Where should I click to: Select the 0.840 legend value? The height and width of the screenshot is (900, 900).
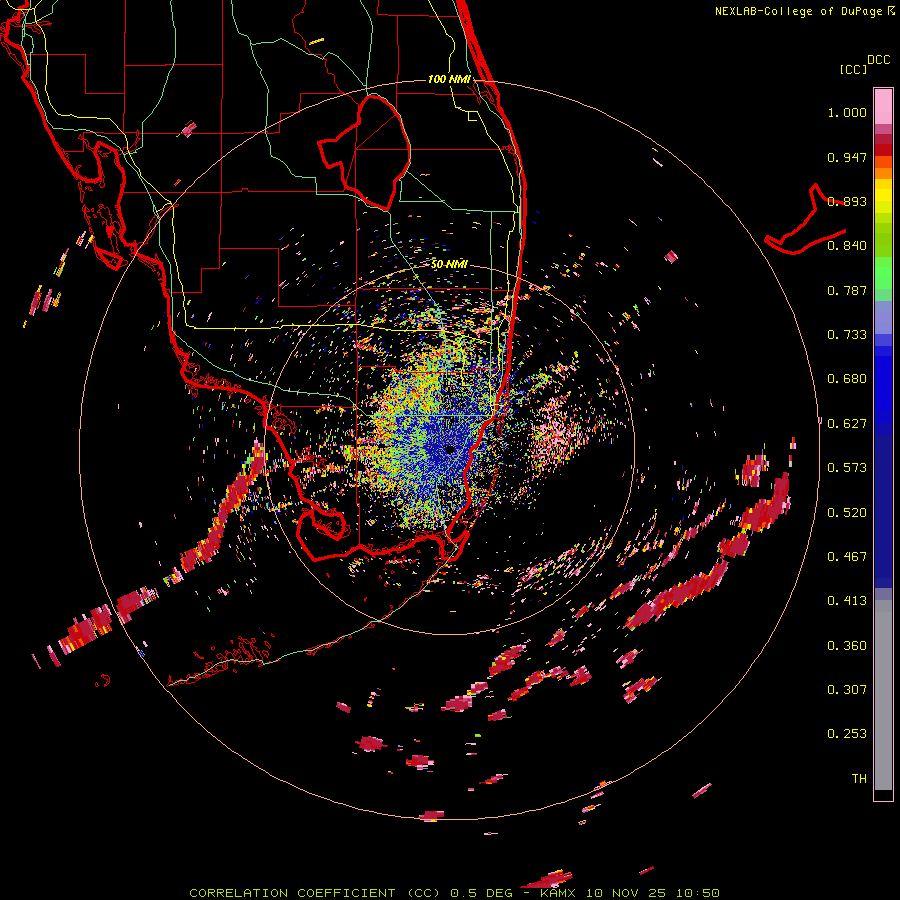point(847,246)
